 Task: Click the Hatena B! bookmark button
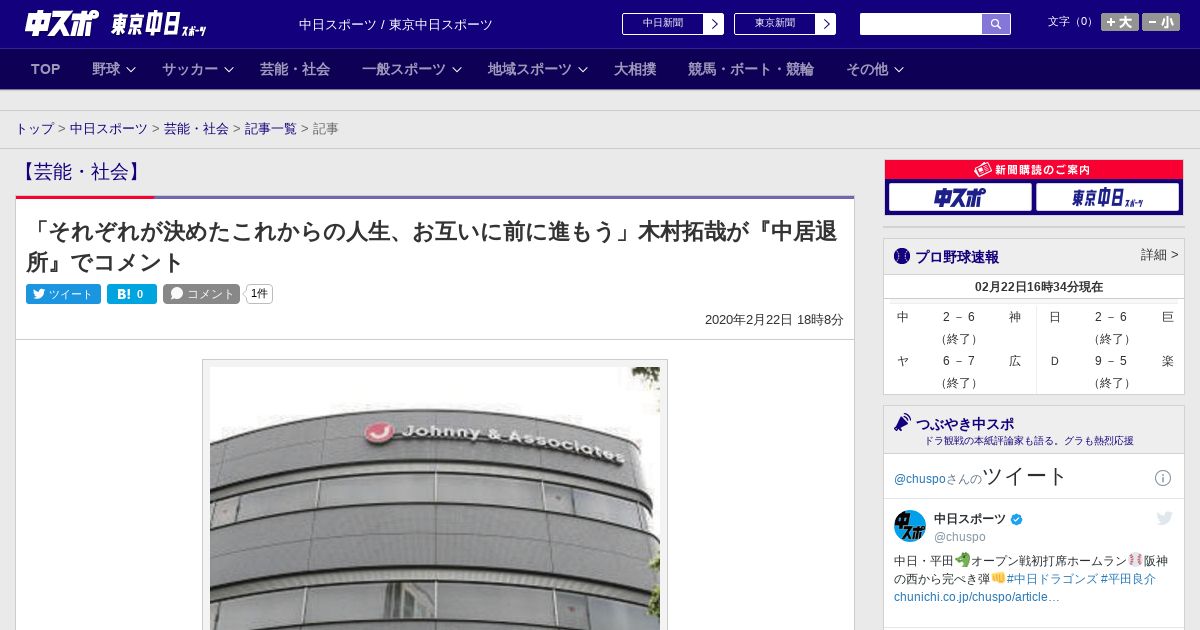click(132, 294)
